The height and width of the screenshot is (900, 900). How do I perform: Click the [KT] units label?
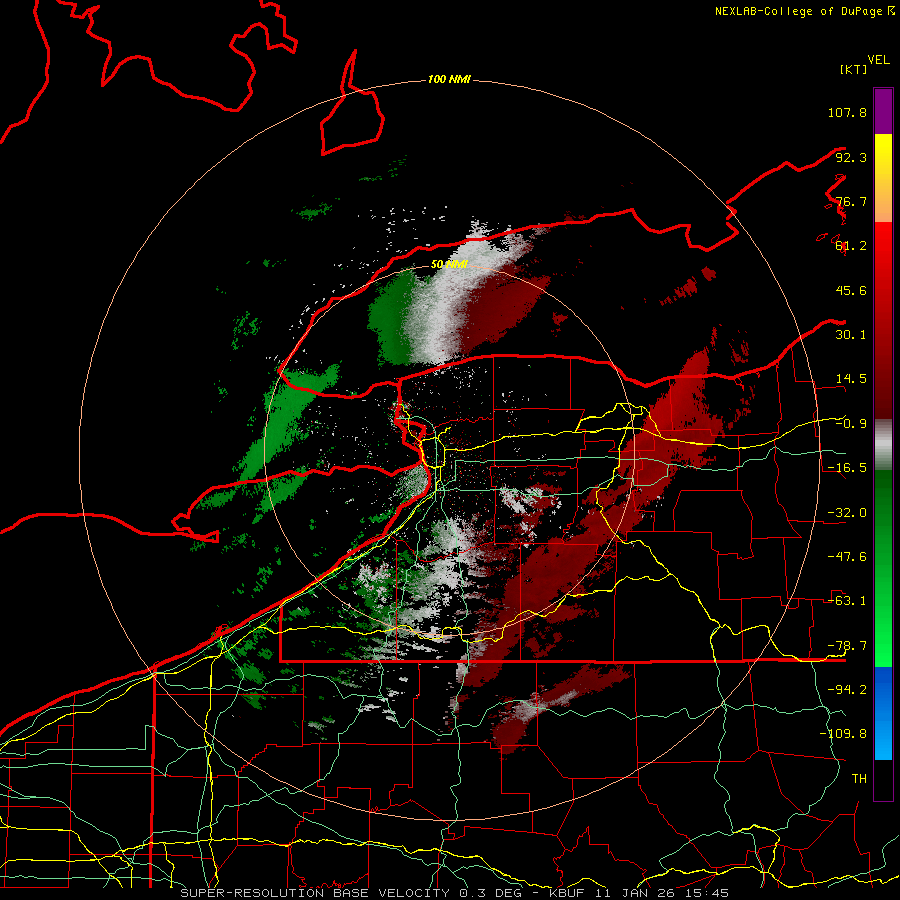[853, 69]
